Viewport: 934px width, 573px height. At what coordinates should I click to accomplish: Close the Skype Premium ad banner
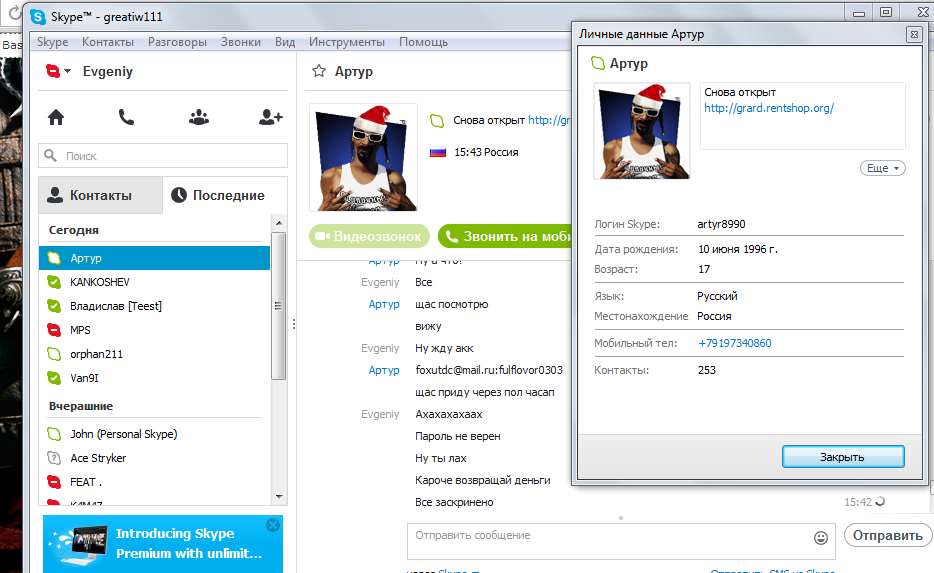click(x=273, y=525)
